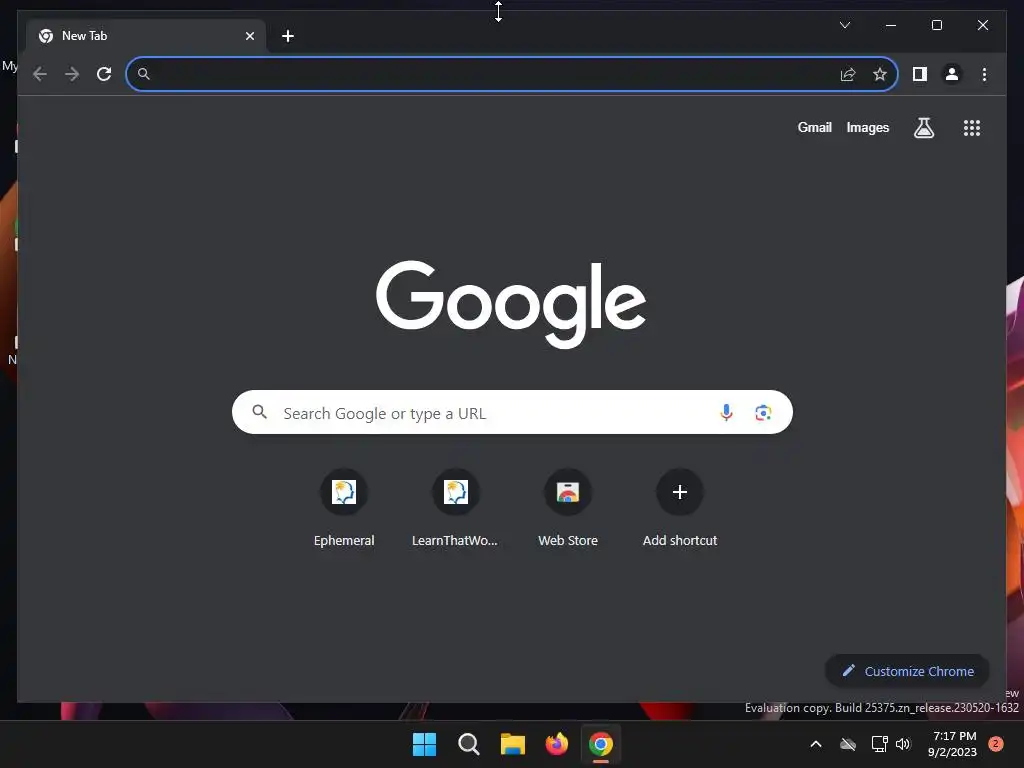Open the clock and date flyout
Viewport: 1024px width, 768px height.
[x=952, y=744]
